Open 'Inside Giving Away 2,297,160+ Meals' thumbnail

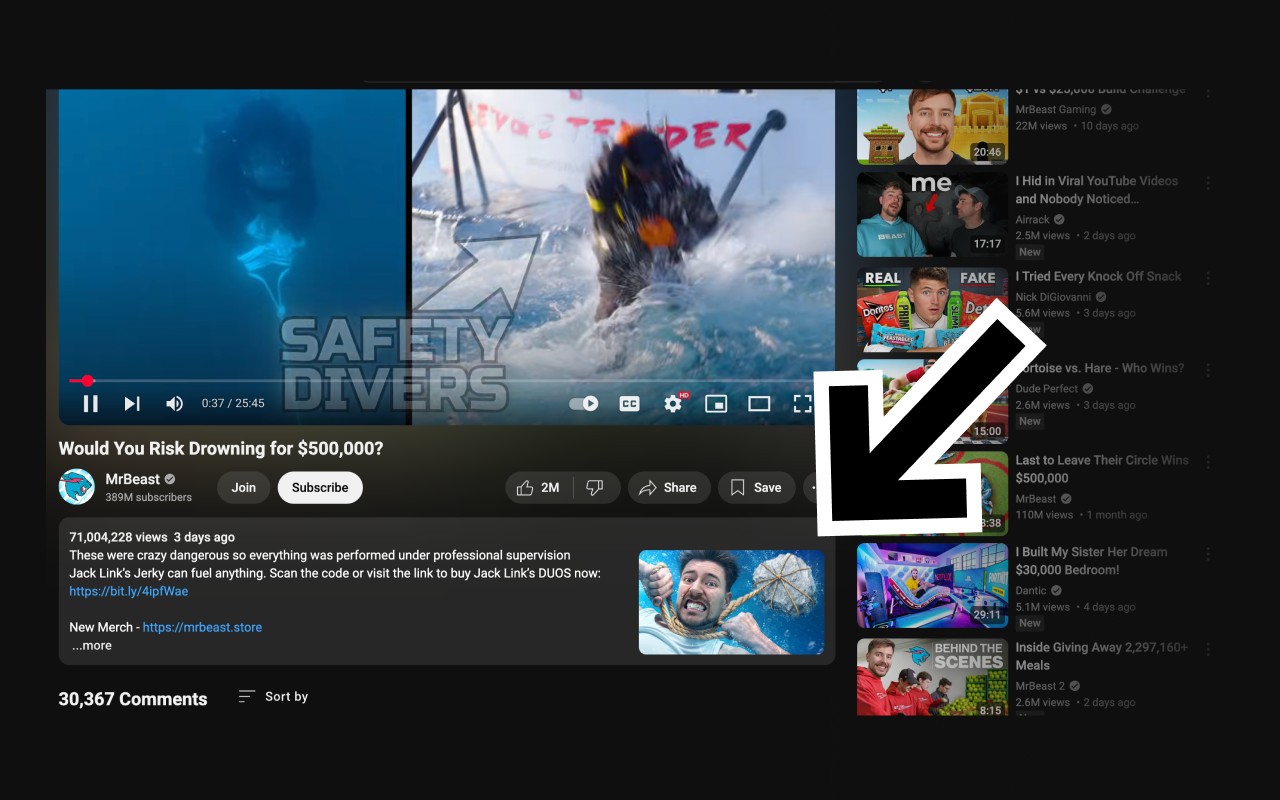coord(932,677)
